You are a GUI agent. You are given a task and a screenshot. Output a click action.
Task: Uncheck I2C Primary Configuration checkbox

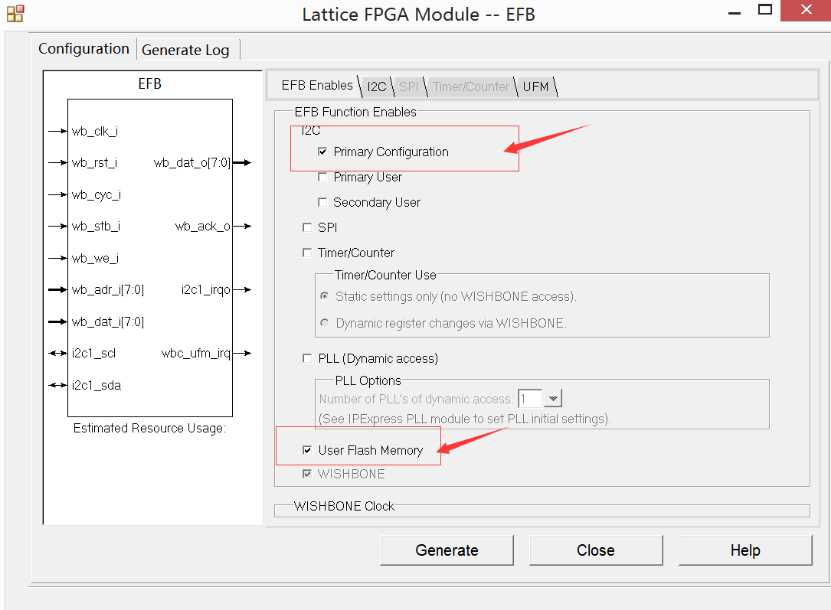[x=322, y=152]
